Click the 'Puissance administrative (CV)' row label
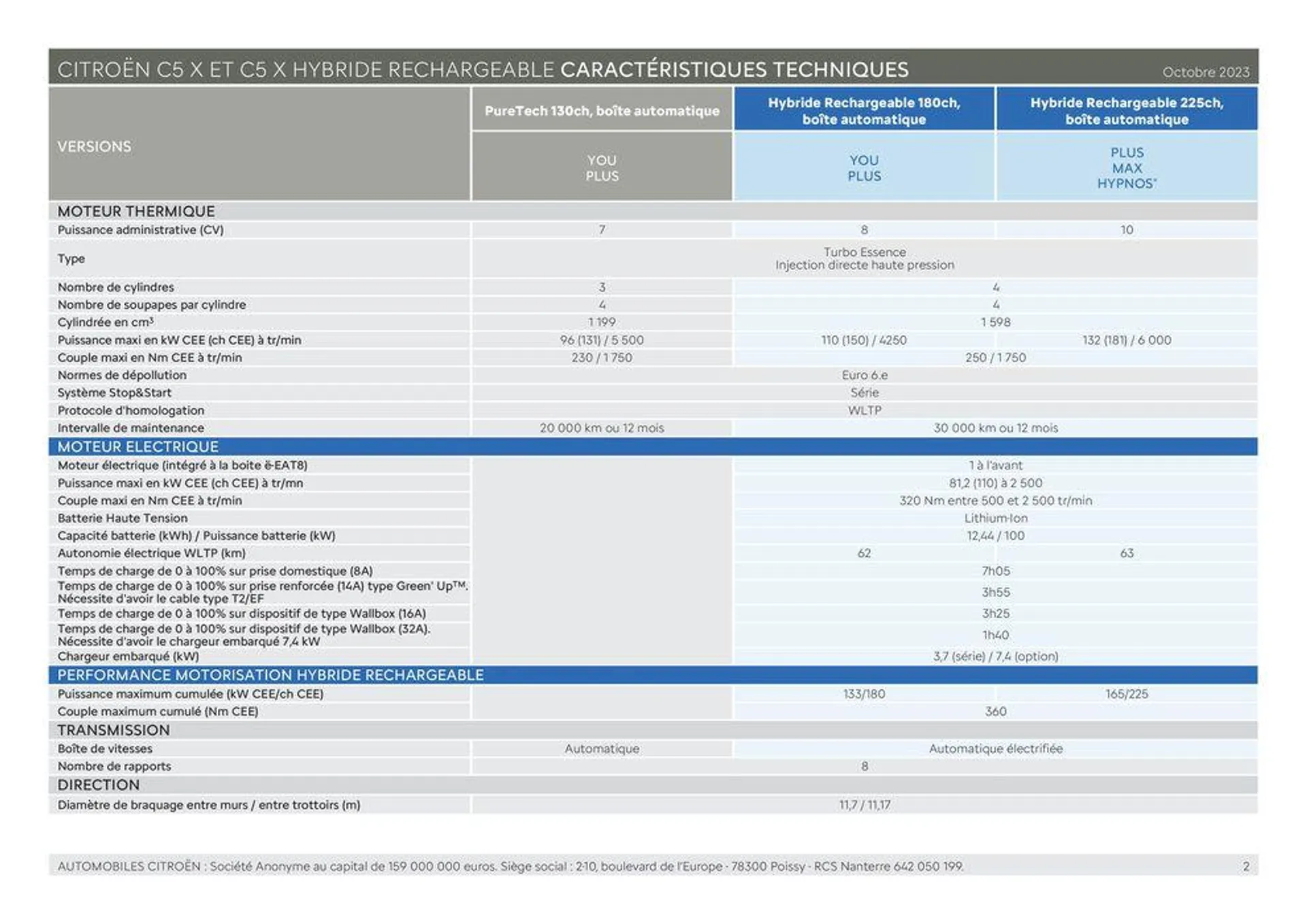Viewport: 1307px width, 924px height. (x=140, y=230)
